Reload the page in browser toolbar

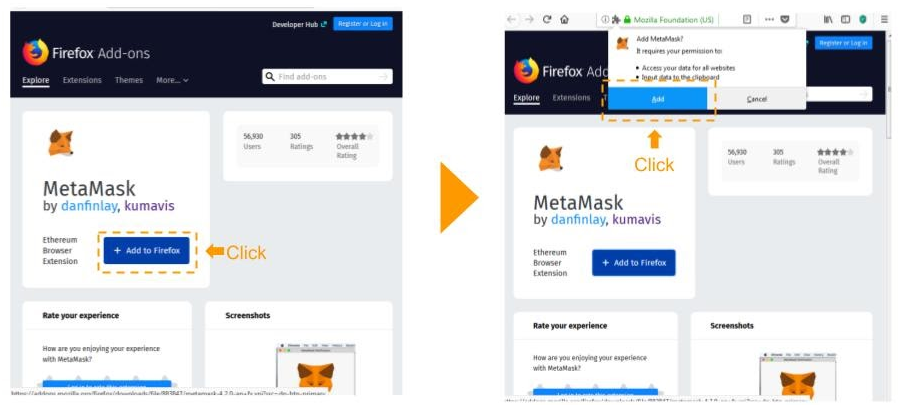pos(546,19)
